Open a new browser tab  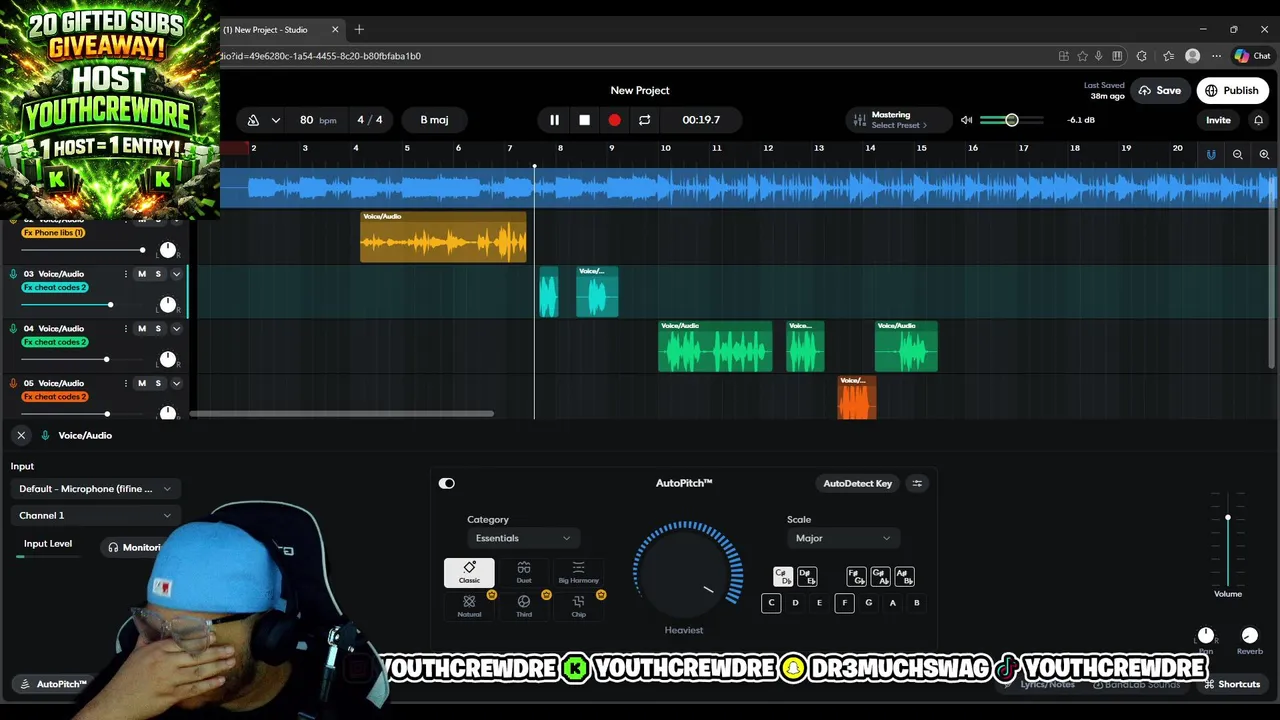click(x=359, y=30)
